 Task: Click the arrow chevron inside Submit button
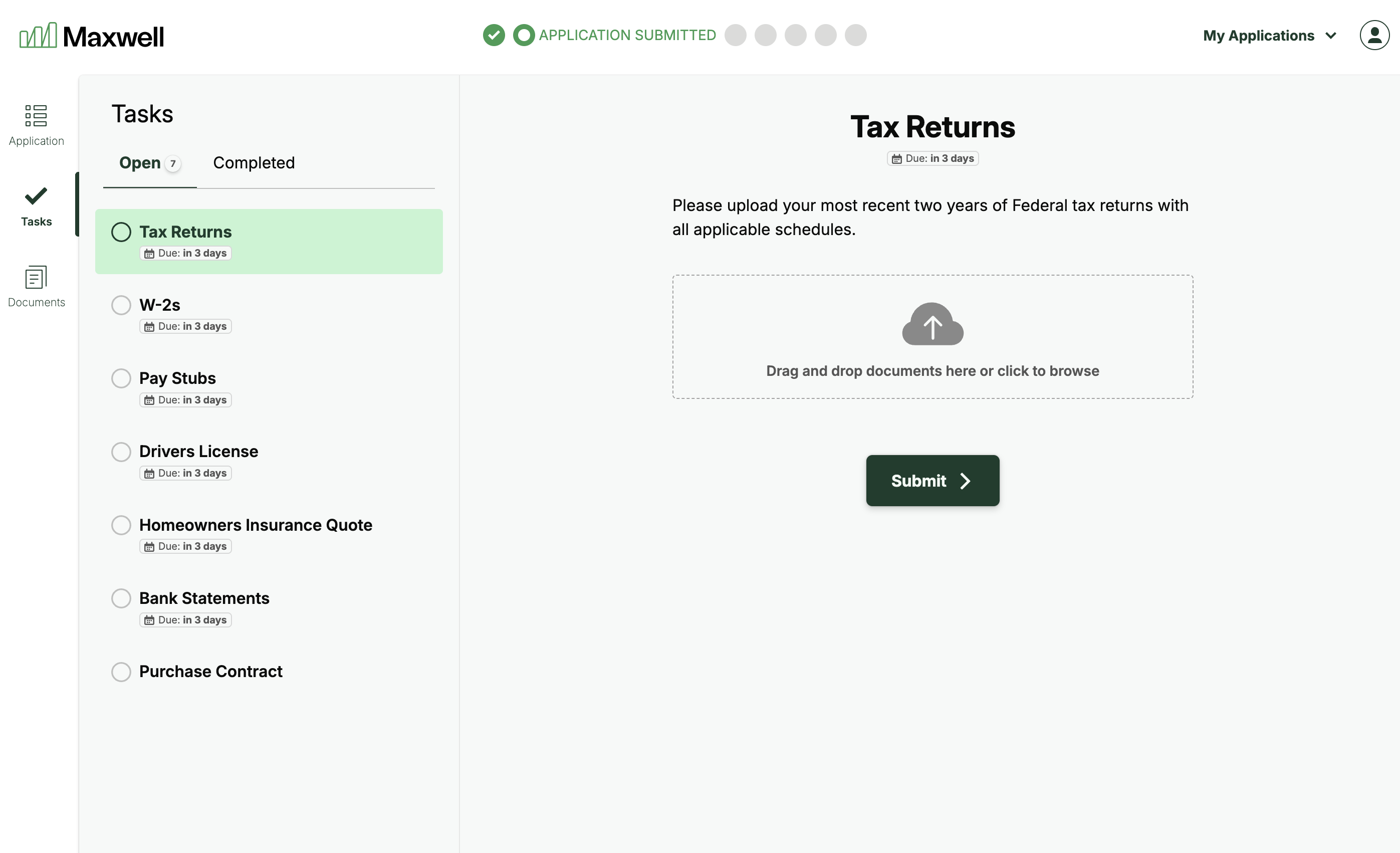point(965,481)
